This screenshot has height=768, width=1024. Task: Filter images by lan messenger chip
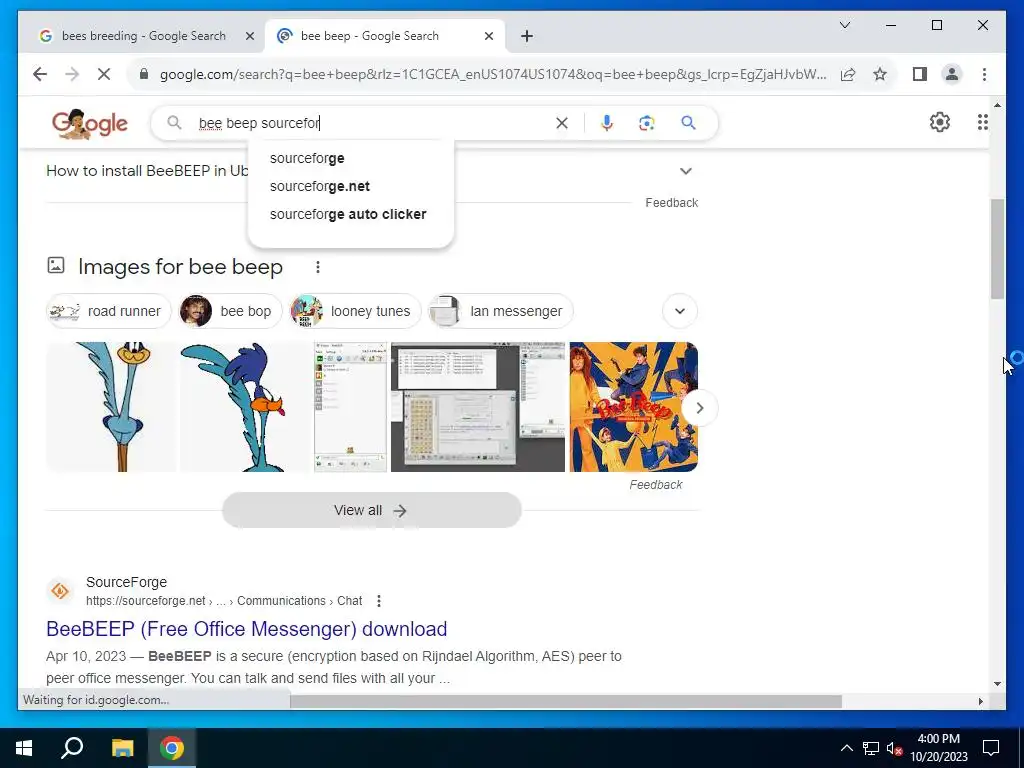pos(500,311)
